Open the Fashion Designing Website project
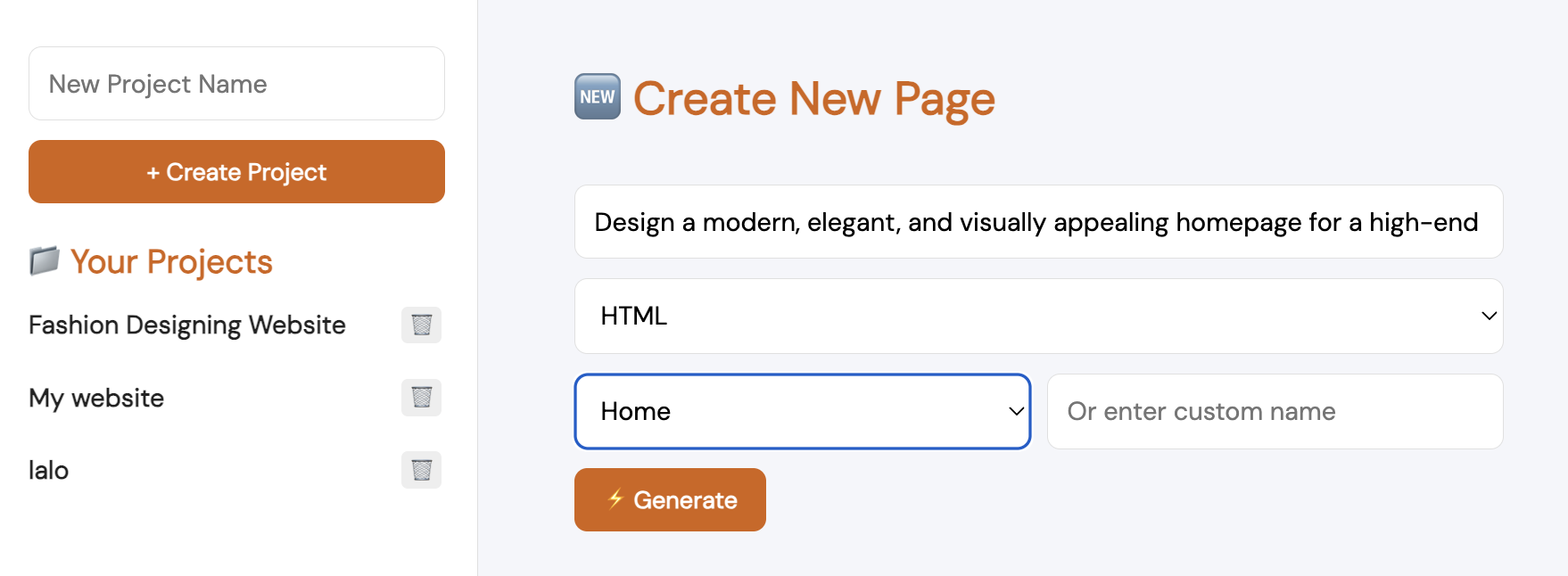 click(187, 325)
